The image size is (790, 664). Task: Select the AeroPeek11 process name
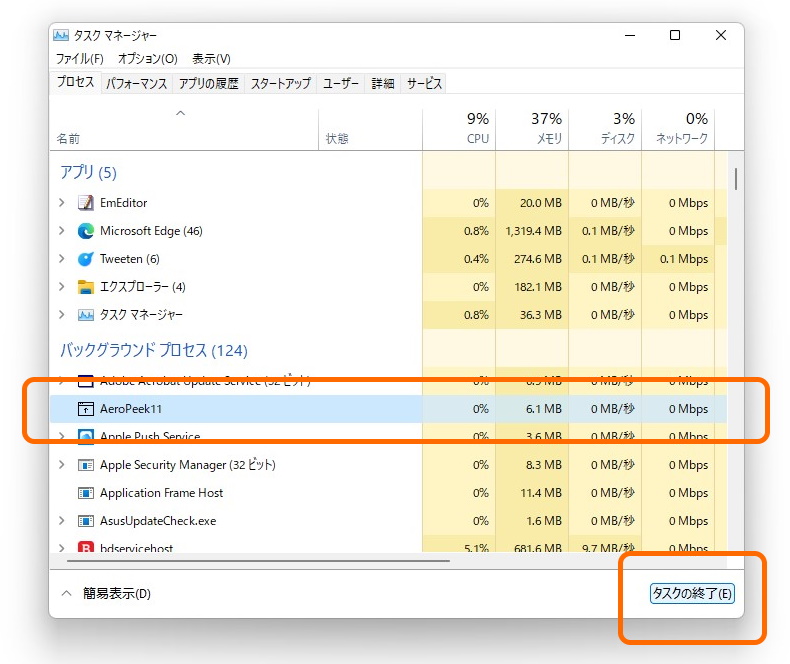point(131,409)
